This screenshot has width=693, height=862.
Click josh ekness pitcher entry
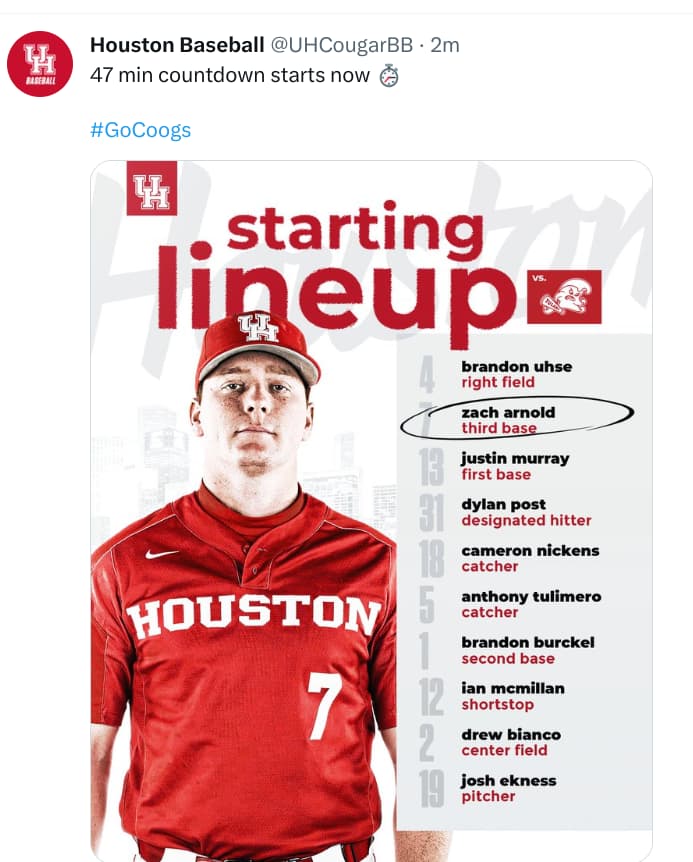pos(508,788)
